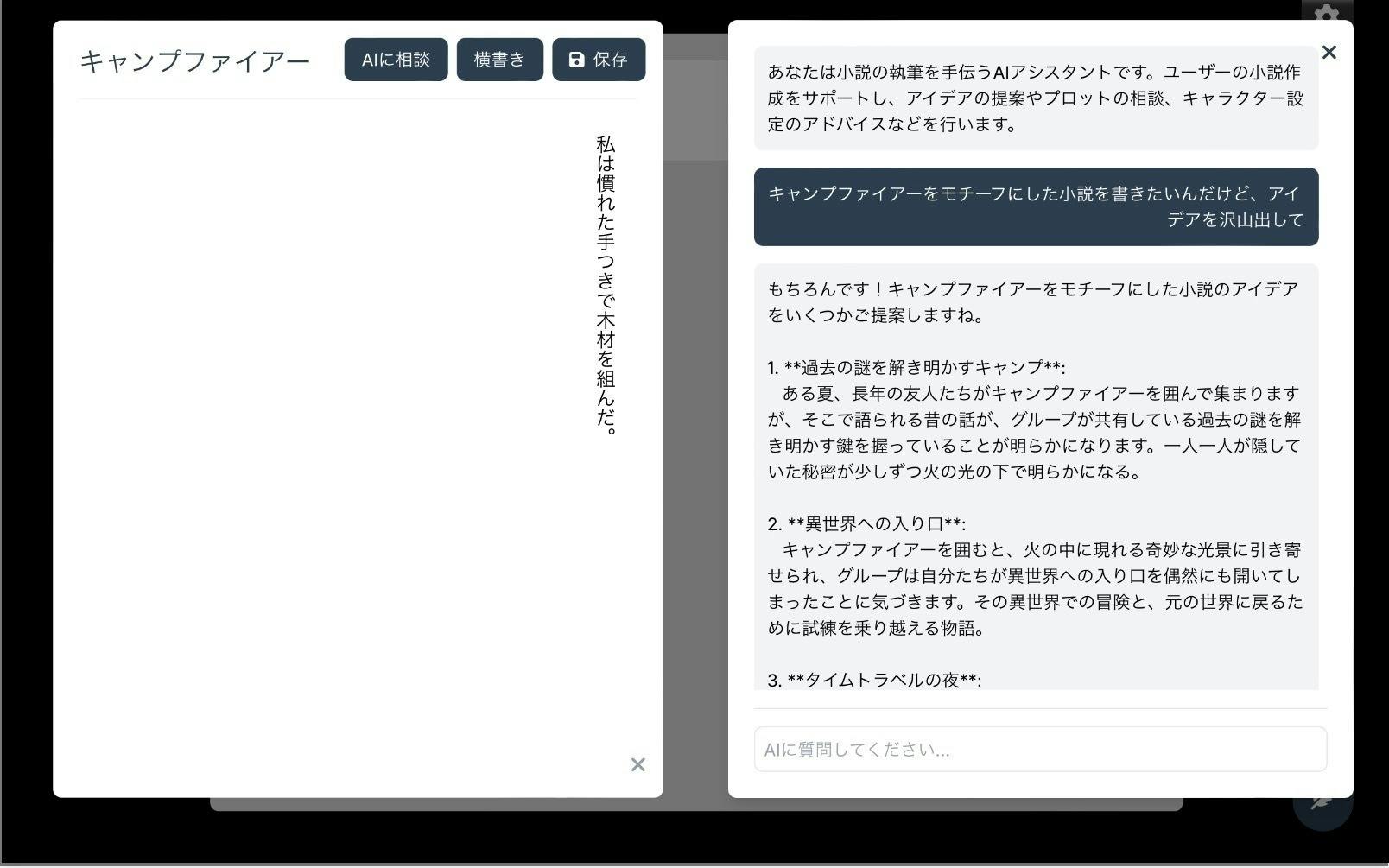
Task: Open AI consultation with the AIに相談 button
Action: 395,59
